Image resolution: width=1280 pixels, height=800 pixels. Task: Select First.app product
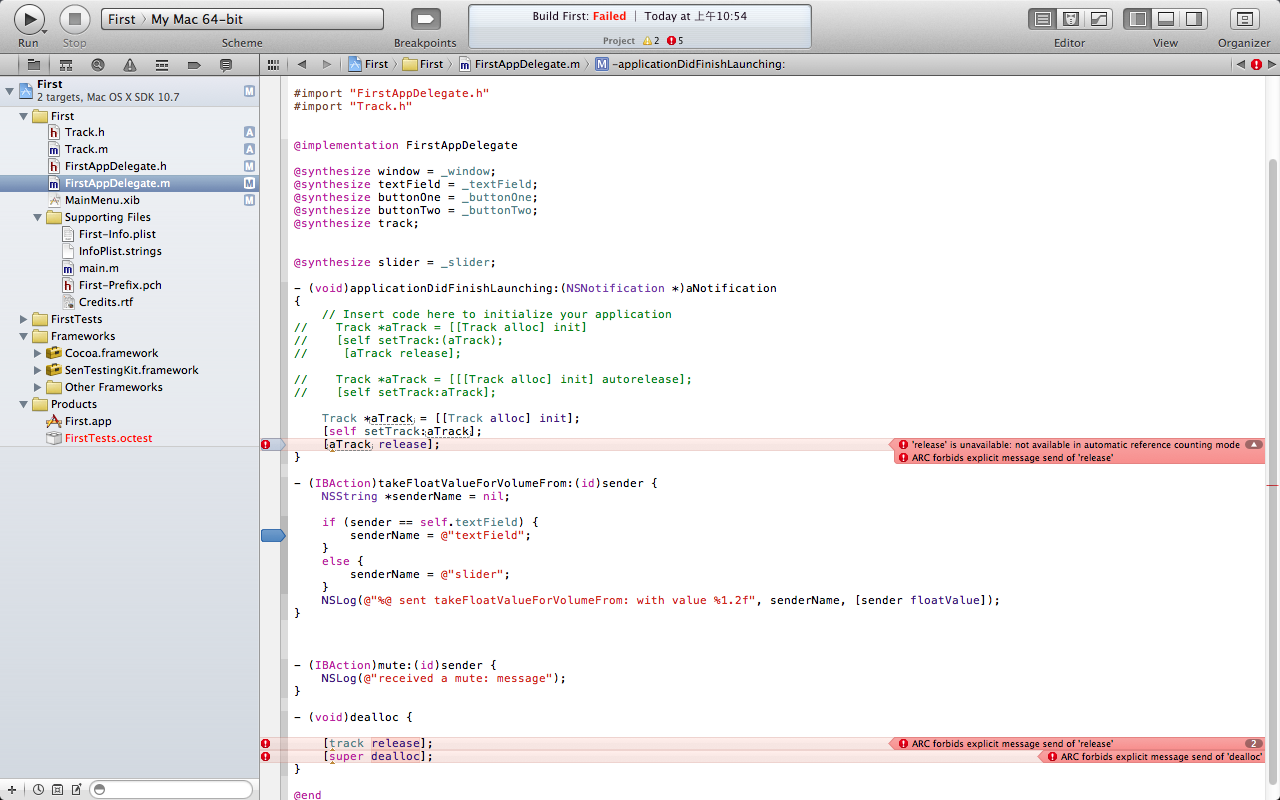click(x=88, y=421)
